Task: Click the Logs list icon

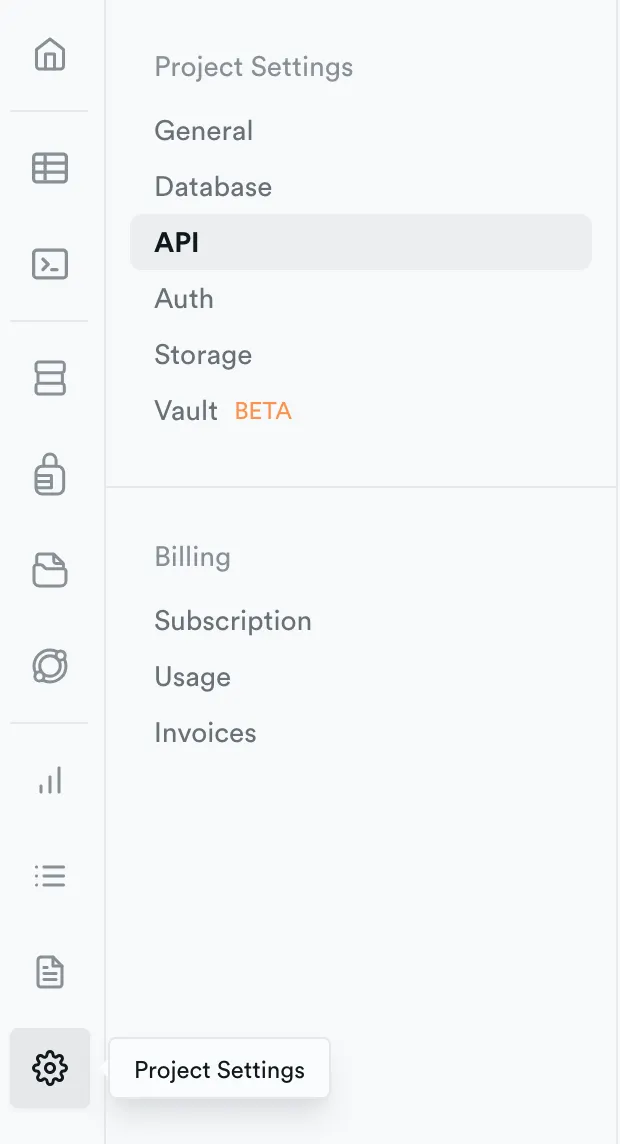Action: pos(49,875)
